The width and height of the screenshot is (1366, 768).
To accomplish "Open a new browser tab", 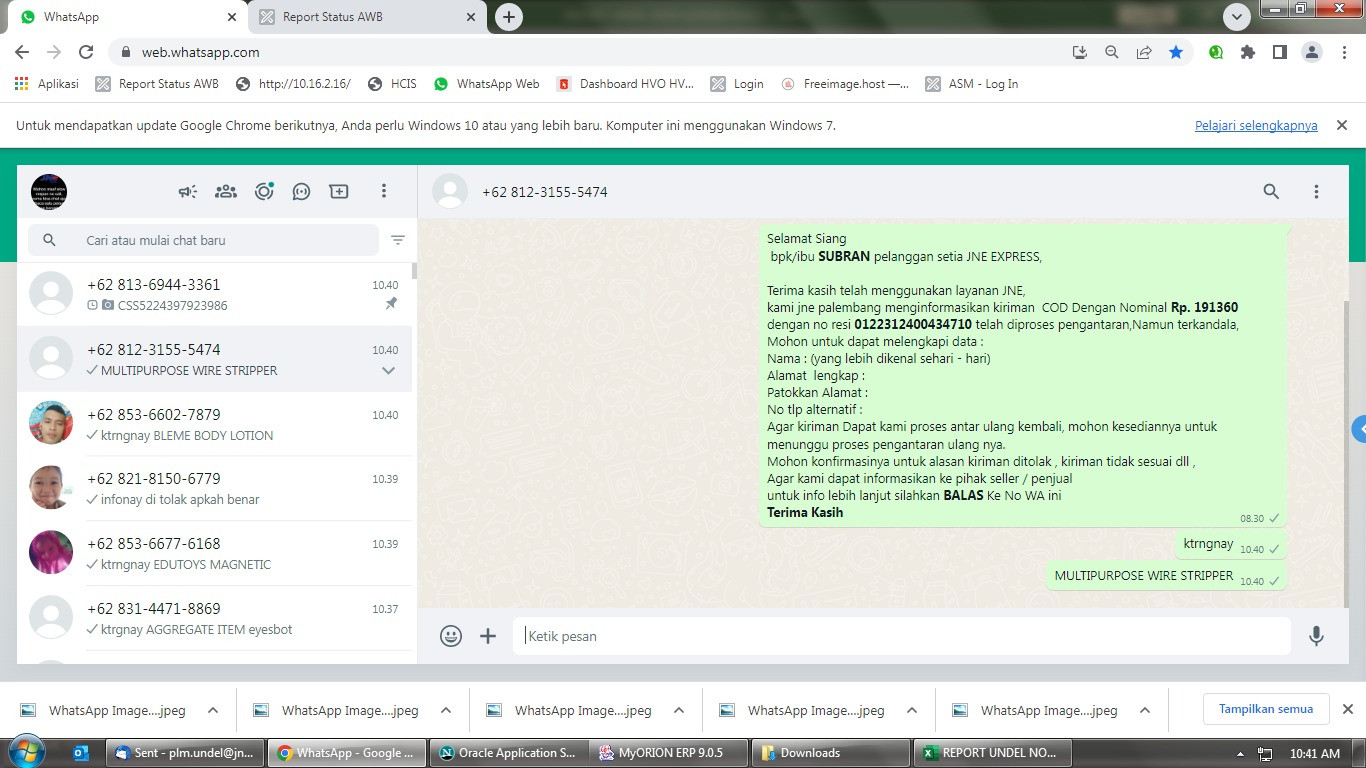I will point(509,17).
